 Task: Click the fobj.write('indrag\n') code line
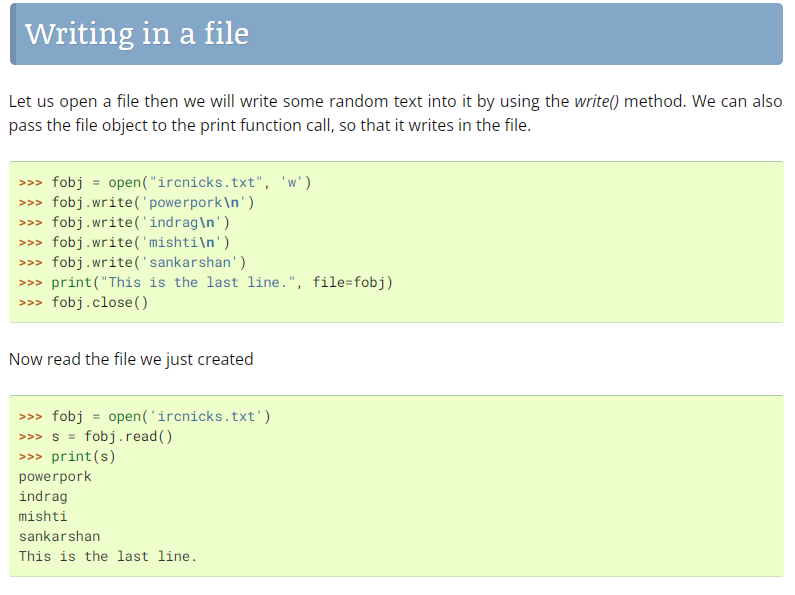tap(141, 222)
